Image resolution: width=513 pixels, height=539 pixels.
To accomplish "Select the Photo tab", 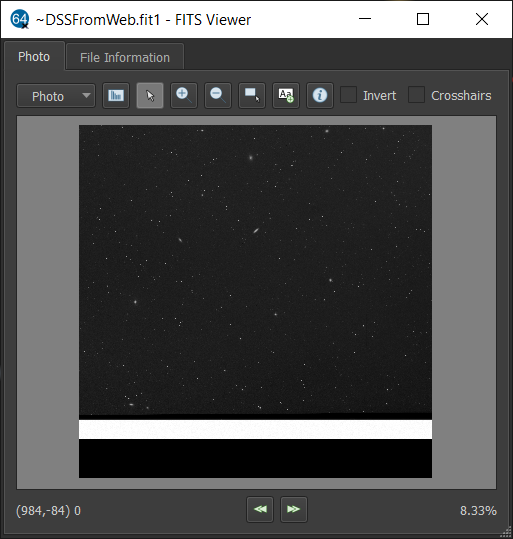I will (x=34, y=57).
